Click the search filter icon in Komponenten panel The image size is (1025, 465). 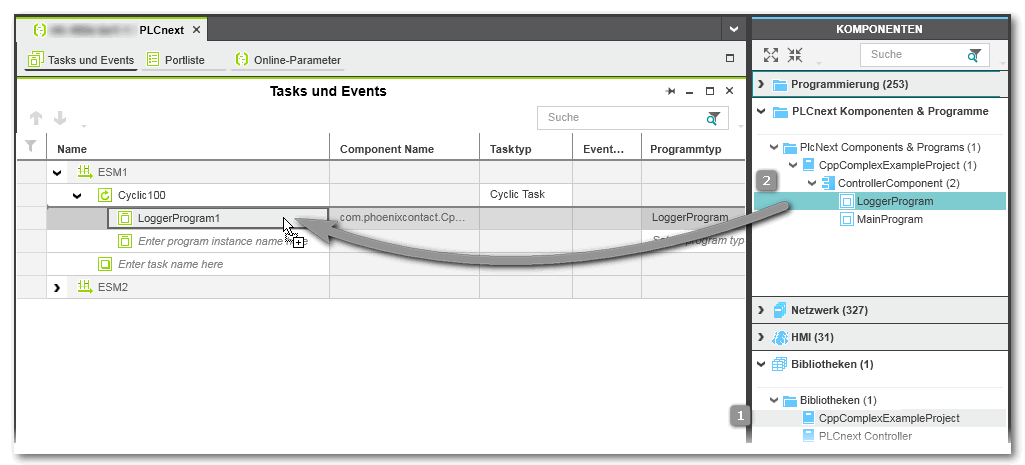click(974, 56)
